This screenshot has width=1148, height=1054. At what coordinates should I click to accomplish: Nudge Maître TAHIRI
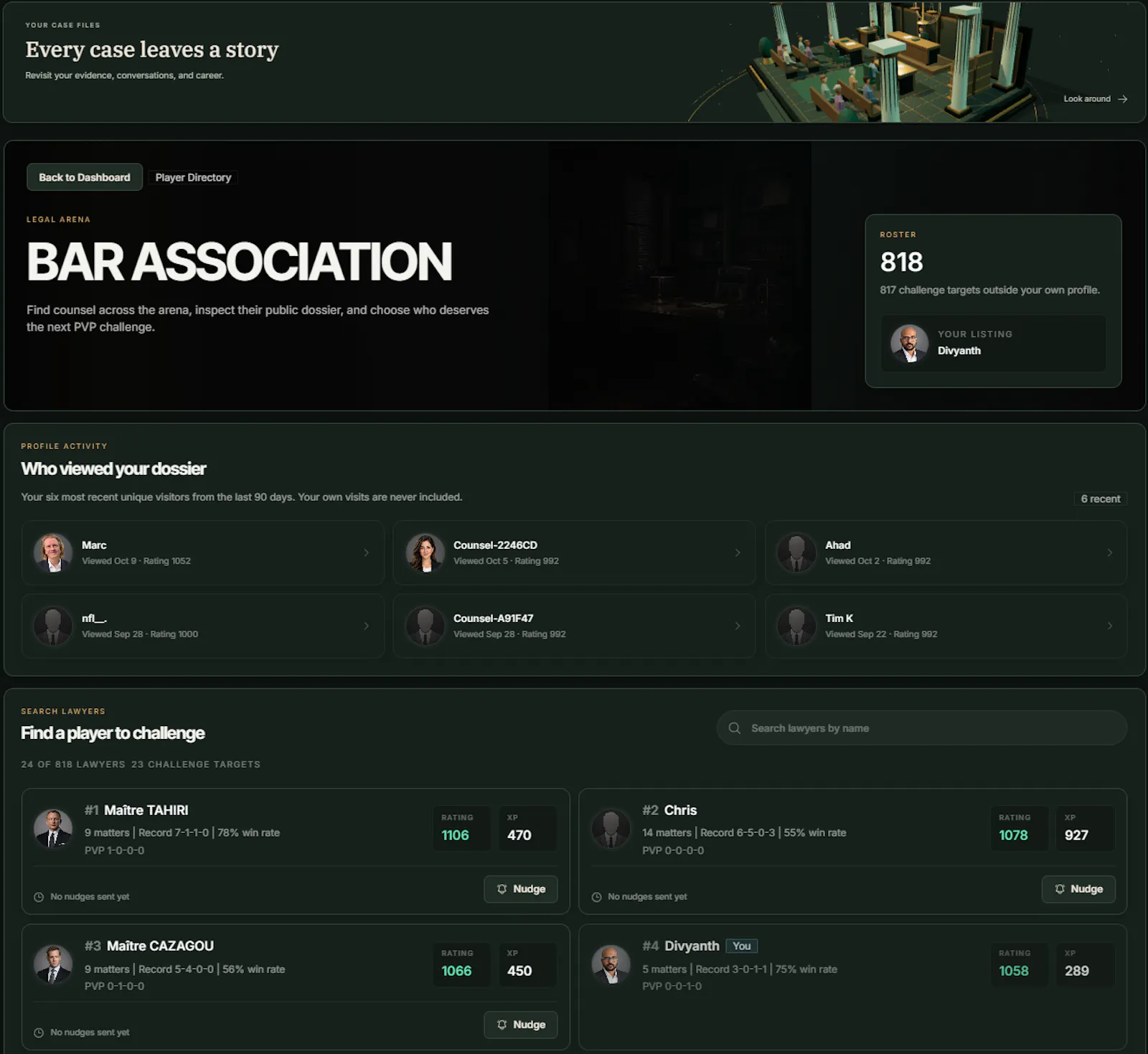pyautogui.click(x=521, y=889)
